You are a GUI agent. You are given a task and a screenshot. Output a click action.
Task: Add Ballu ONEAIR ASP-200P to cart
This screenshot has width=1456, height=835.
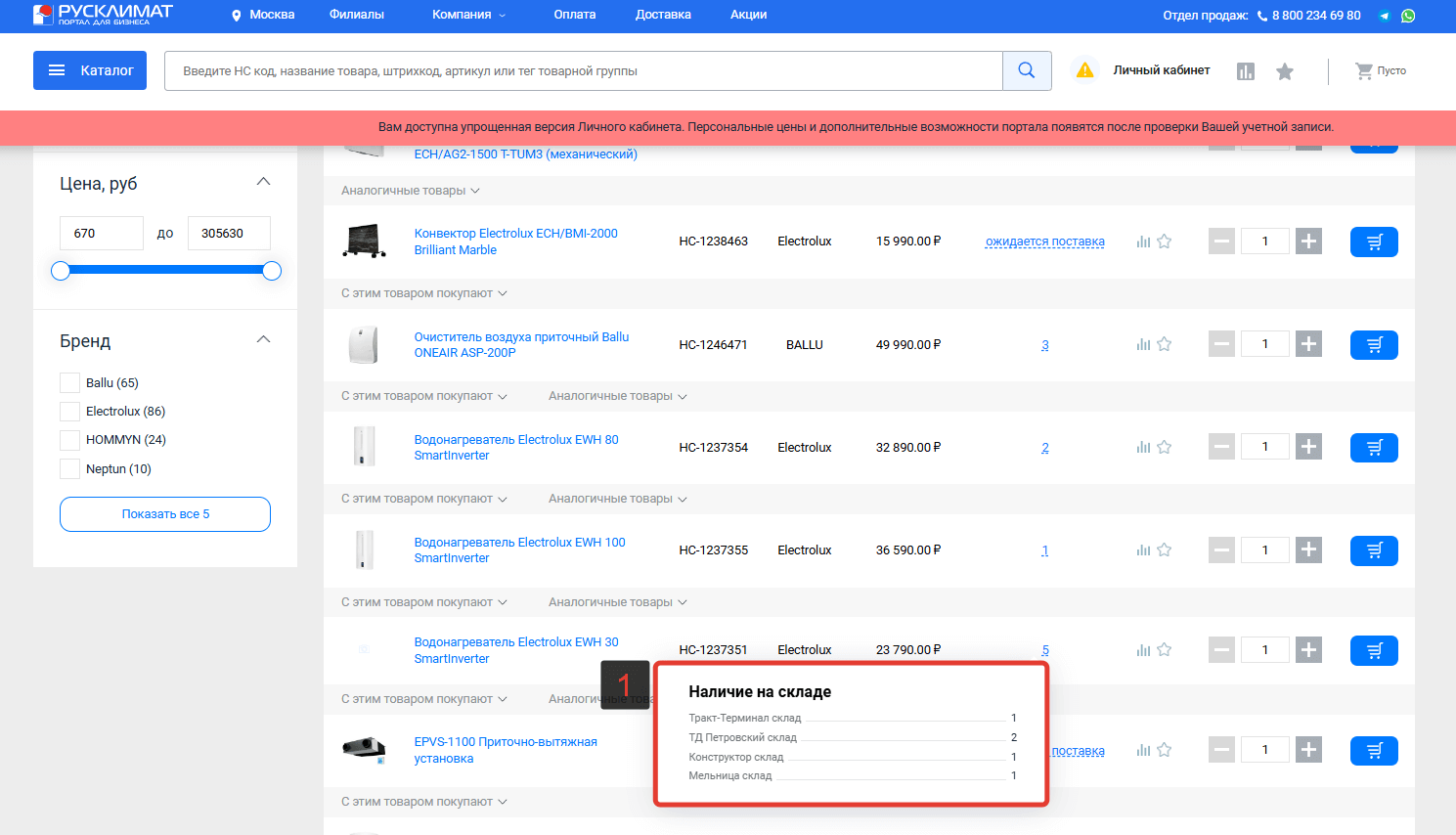tap(1374, 345)
